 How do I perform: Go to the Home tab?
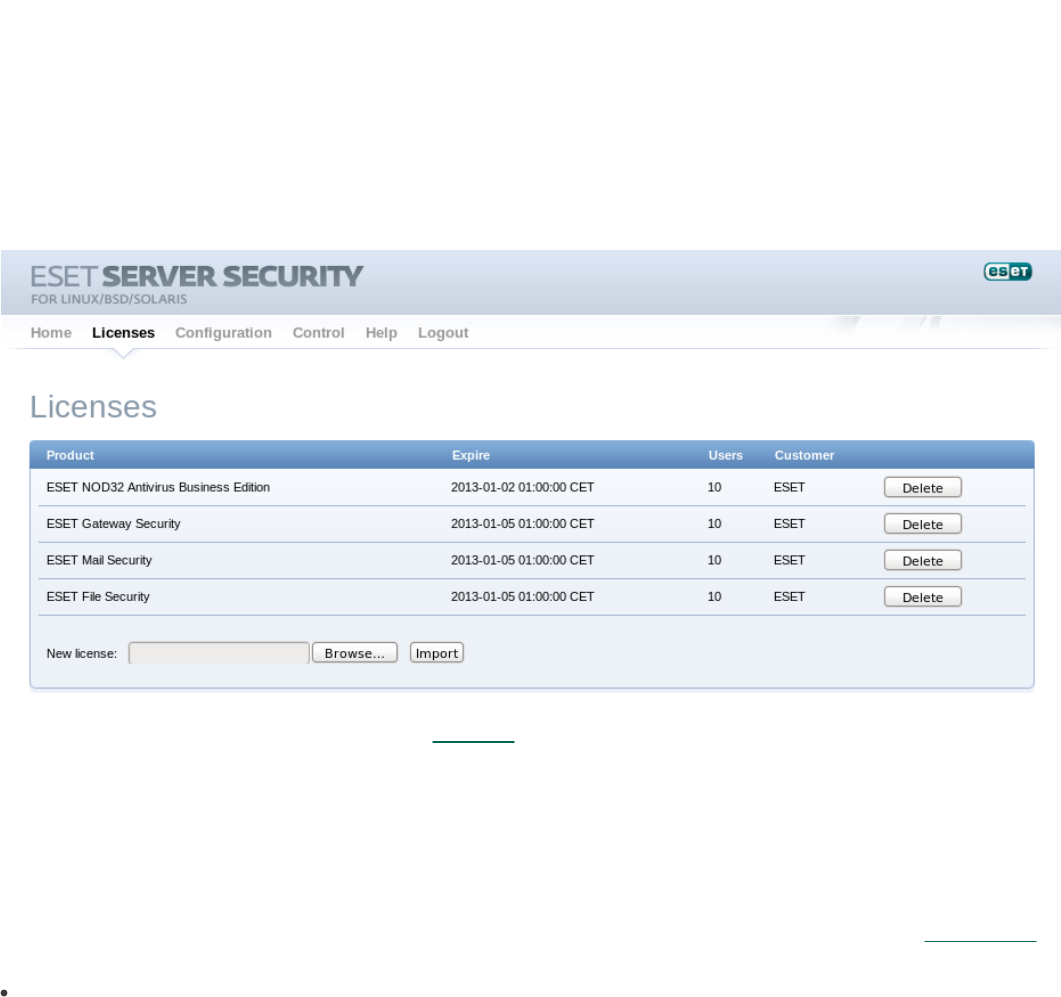(x=51, y=332)
